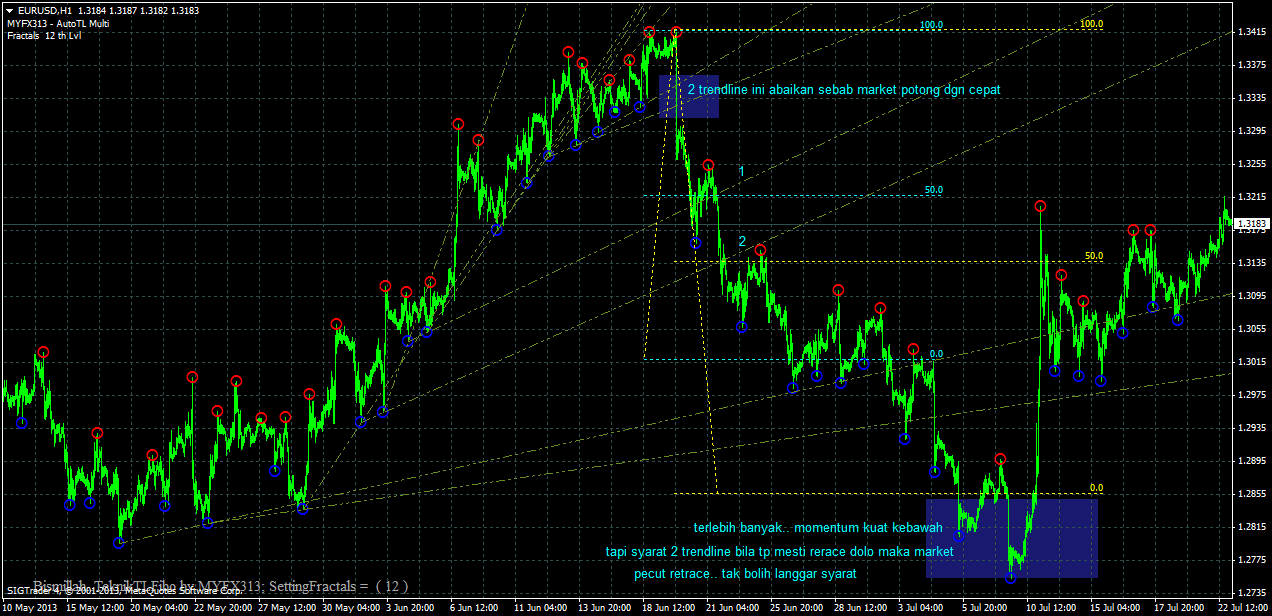Click the 1.2775 price axis label

pyautogui.click(x=1253, y=560)
